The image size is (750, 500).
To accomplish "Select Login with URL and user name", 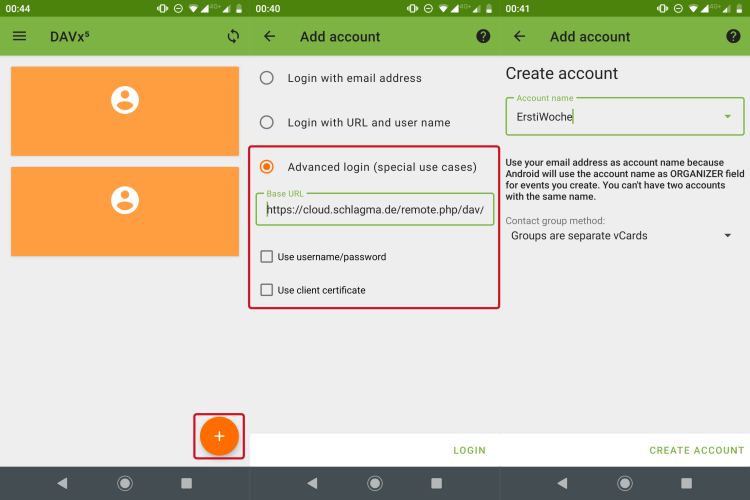I will pos(355,122).
